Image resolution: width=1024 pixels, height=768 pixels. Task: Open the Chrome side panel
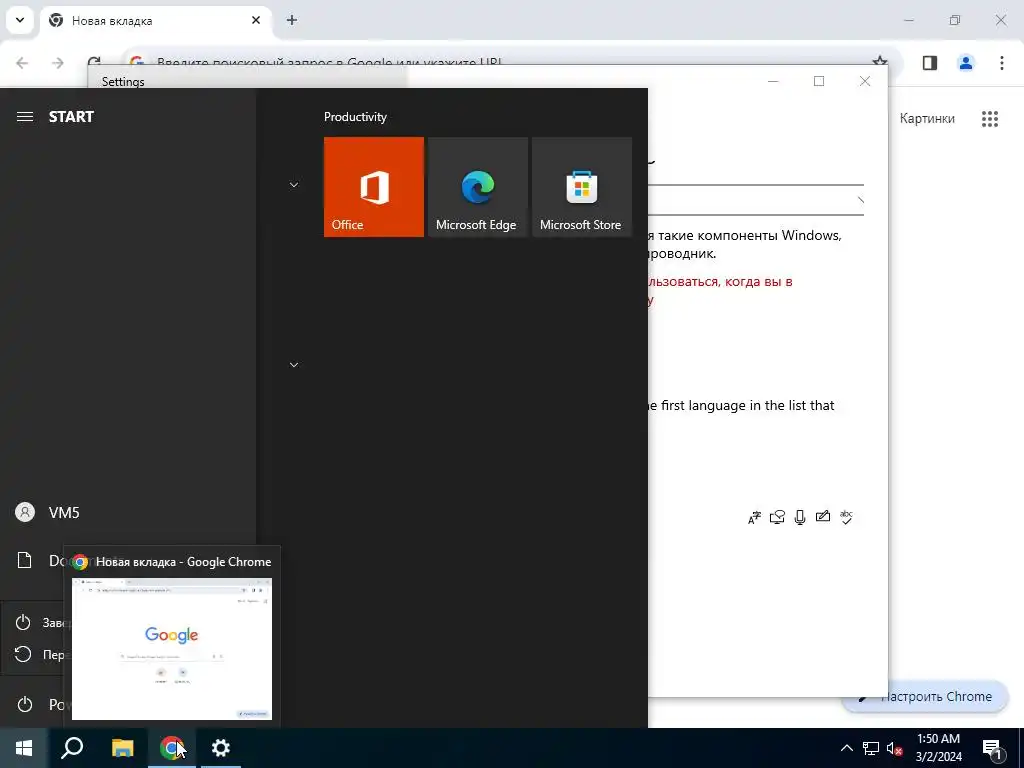point(930,63)
